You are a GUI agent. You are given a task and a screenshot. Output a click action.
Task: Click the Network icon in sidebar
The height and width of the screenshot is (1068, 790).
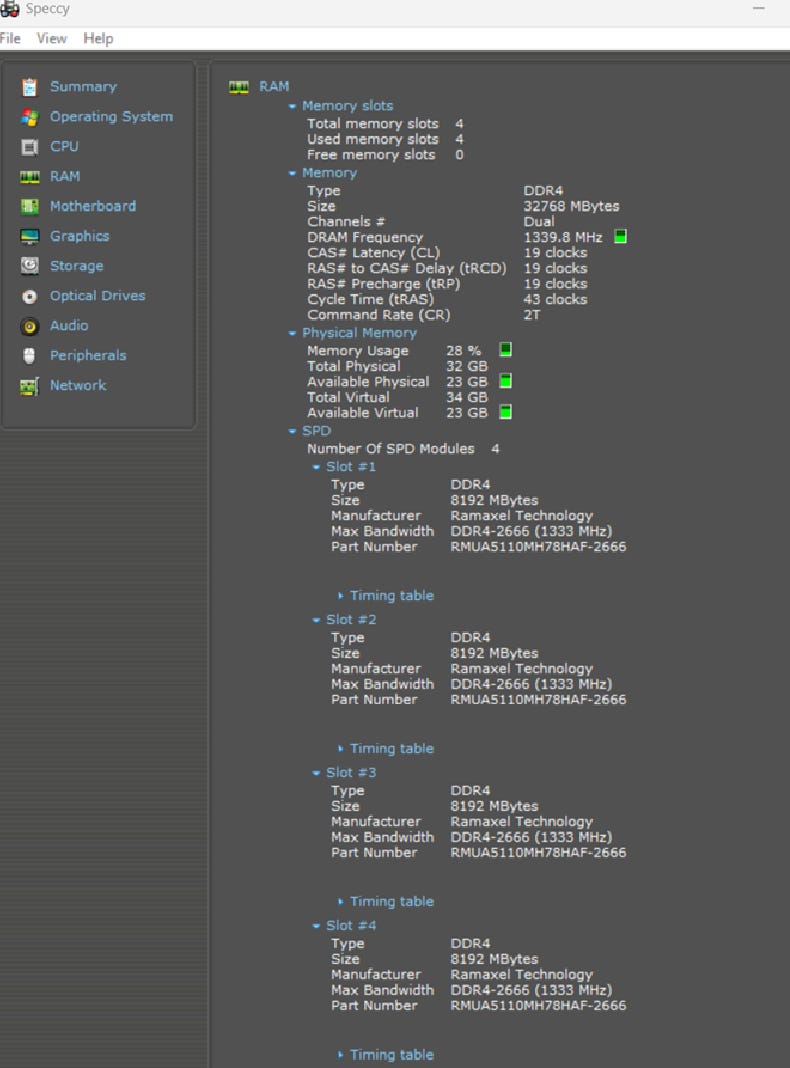pyautogui.click(x=30, y=386)
